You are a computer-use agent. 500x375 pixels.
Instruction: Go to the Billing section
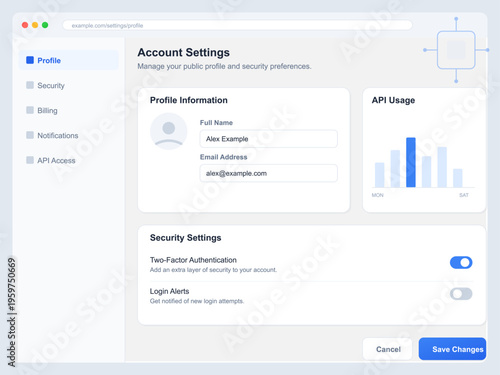click(69, 110)
